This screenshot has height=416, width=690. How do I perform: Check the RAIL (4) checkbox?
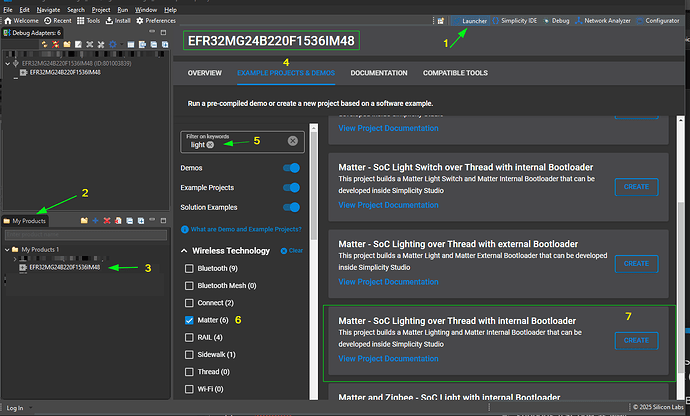pyautogui.click(x=189, y=337)
